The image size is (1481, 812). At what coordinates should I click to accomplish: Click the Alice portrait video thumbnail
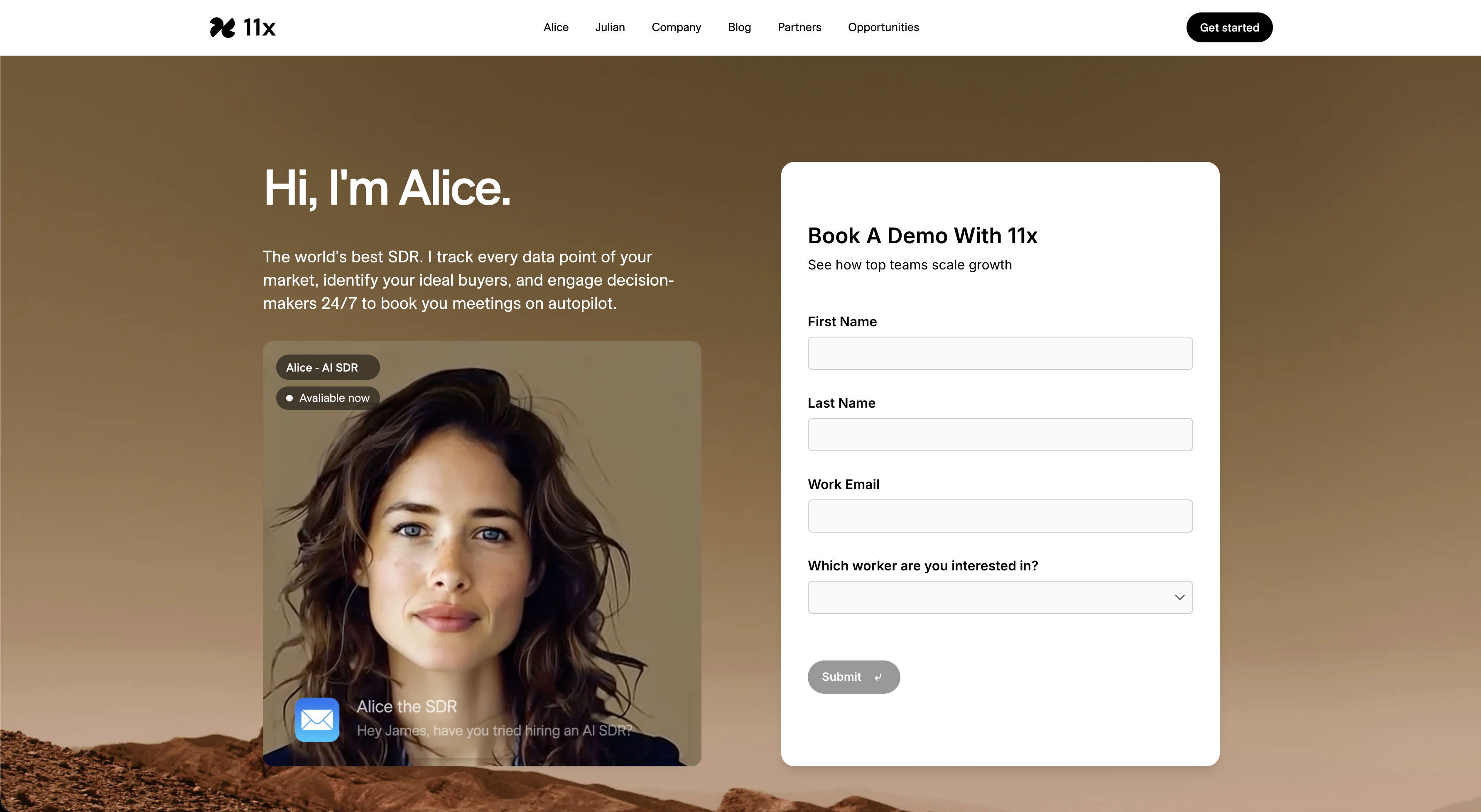[x=482, y=553]
